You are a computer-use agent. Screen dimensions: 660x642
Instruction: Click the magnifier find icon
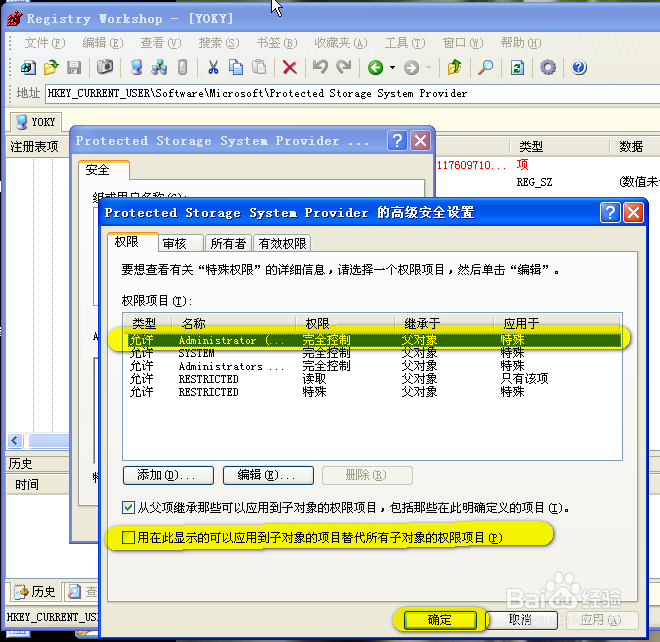tap(485, 67)
